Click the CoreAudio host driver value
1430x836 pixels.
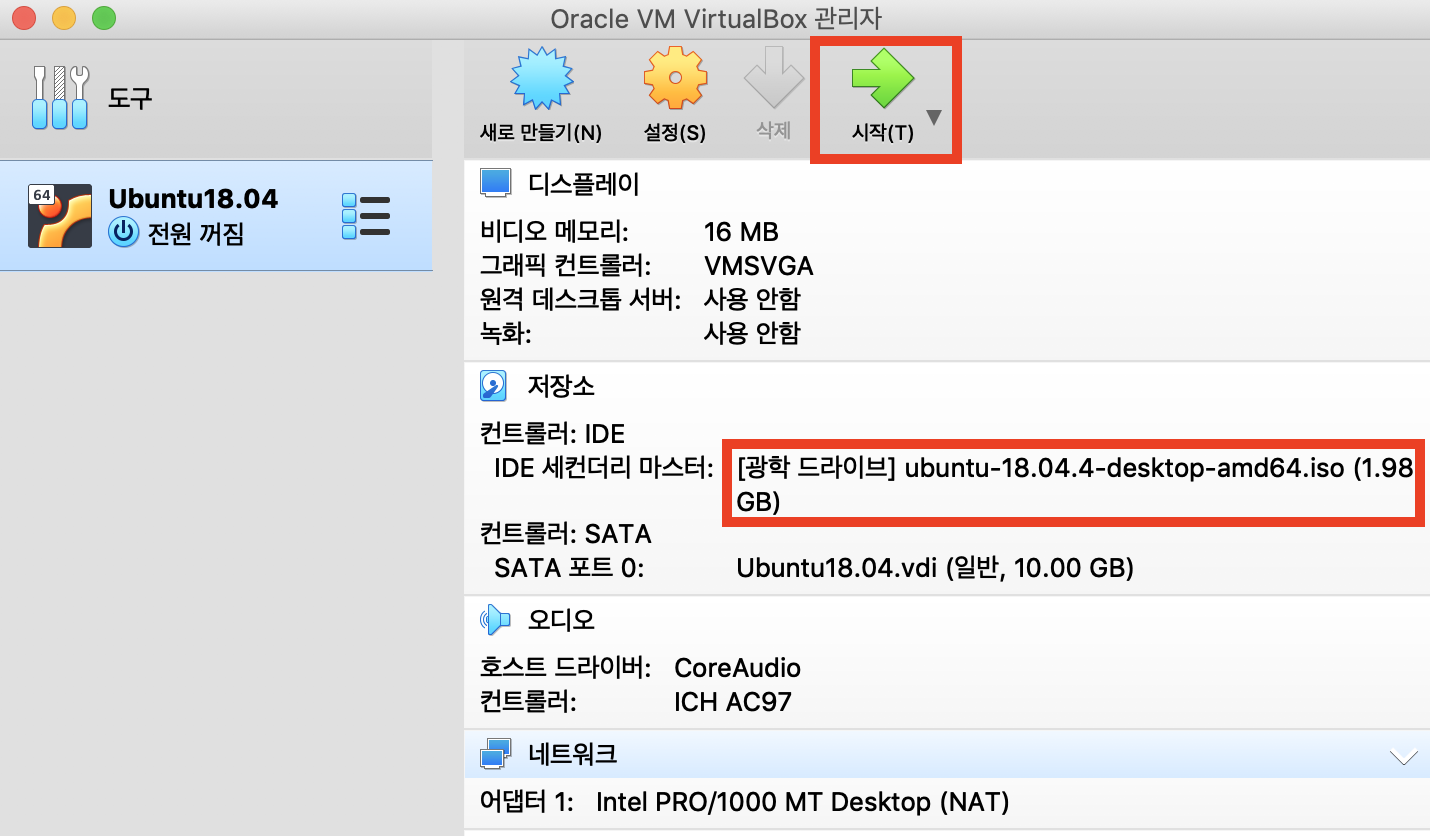pyautogui.click(x=738, y=667)
